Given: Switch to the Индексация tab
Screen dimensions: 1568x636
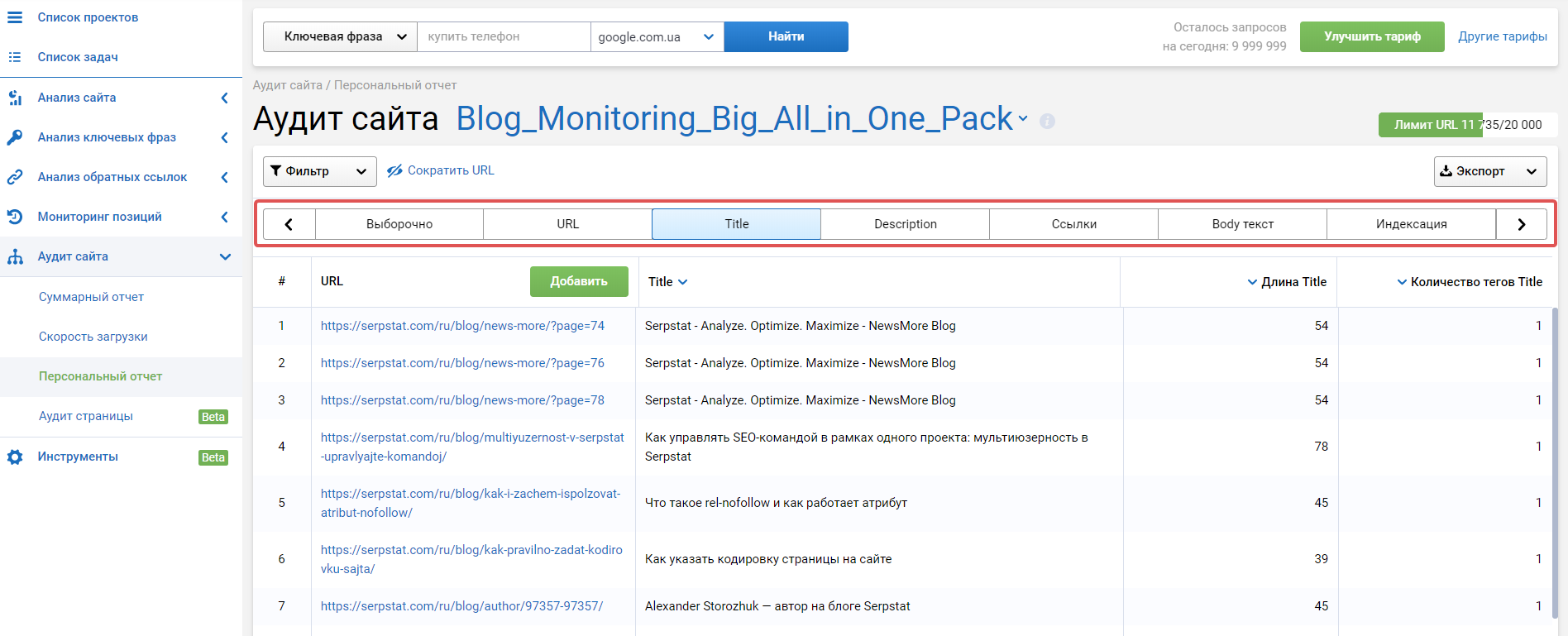Looking at the screenshot, I should pyautogui.click(x=1412, y=224).
